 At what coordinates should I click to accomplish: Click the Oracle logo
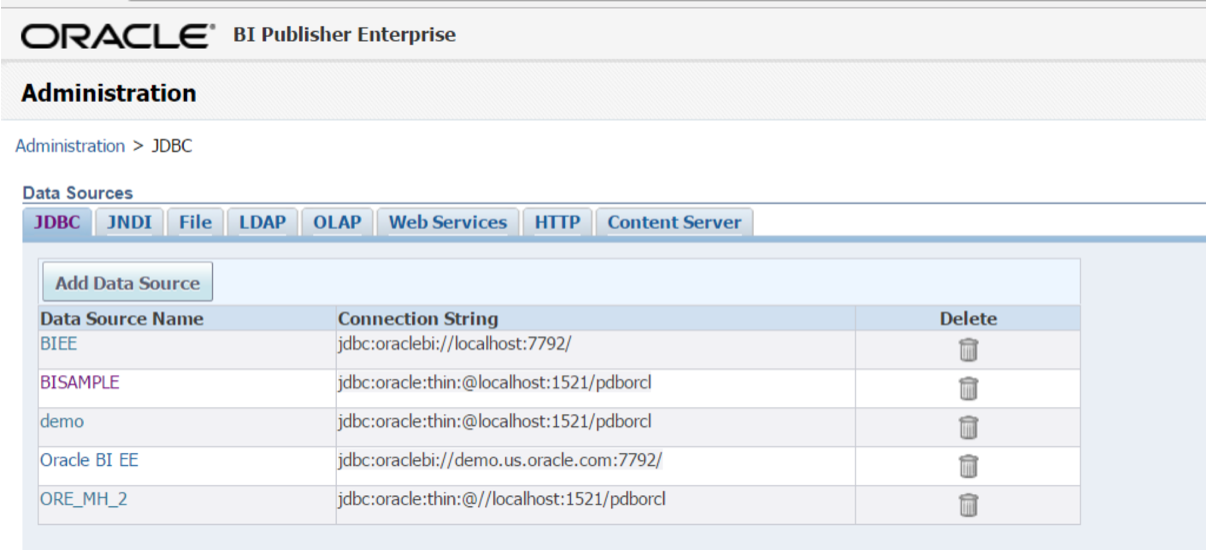click(x=119, y=36)
